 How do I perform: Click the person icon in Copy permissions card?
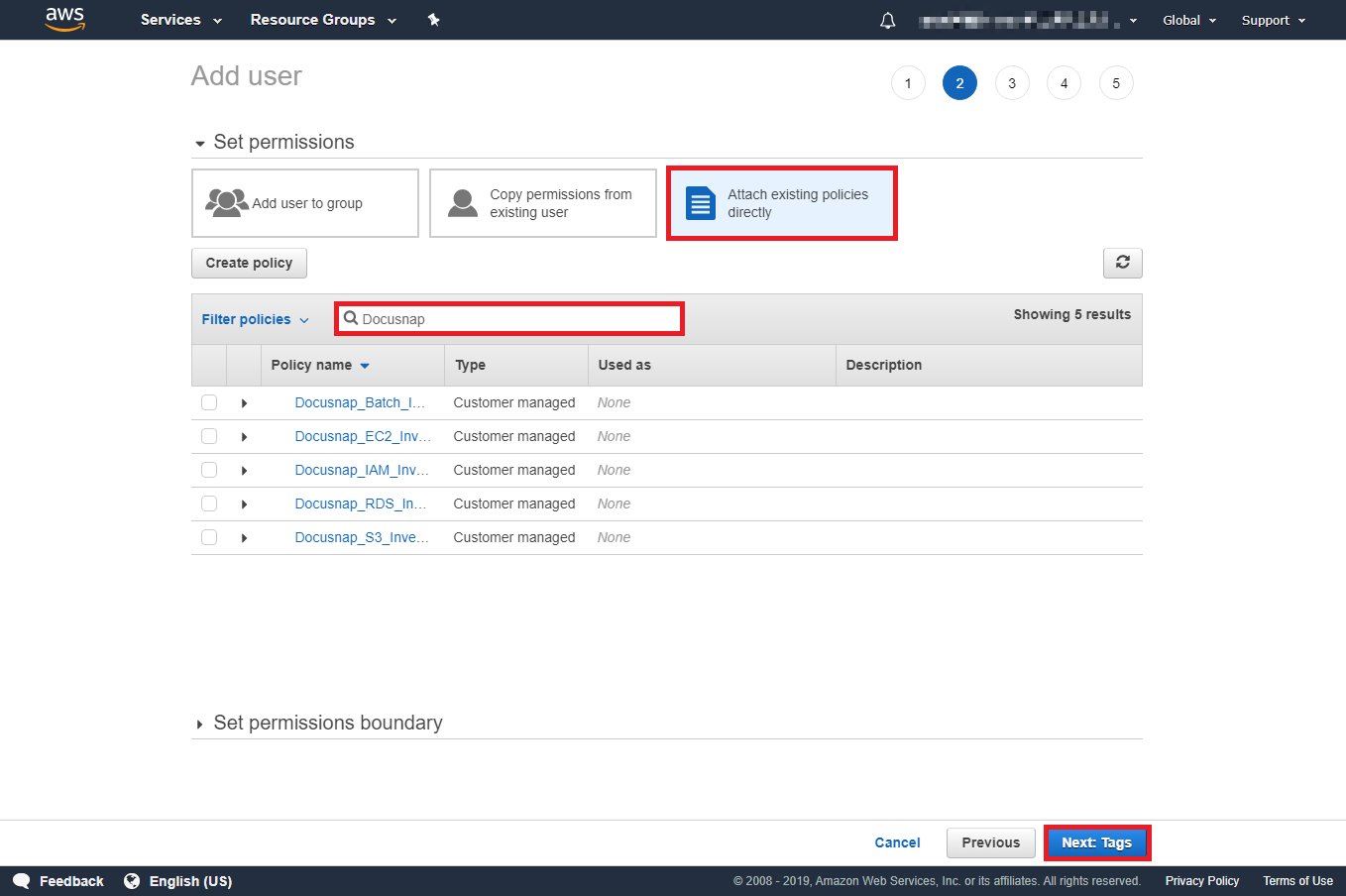(463, 203)
